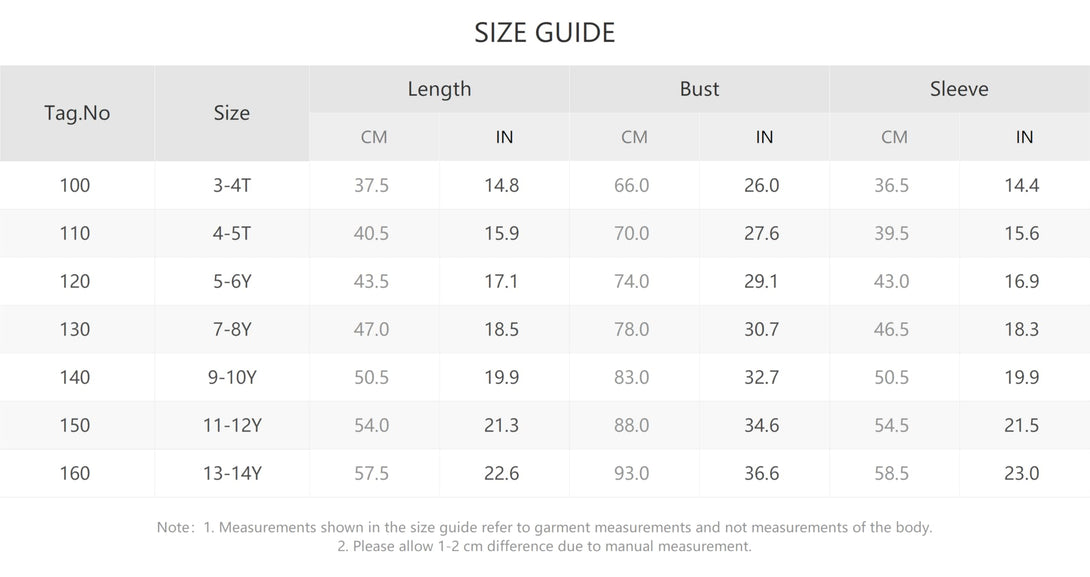The width and height of the screenshot is (1090, 577).
Task: Click the 37.5 length value
Action: 371,185
